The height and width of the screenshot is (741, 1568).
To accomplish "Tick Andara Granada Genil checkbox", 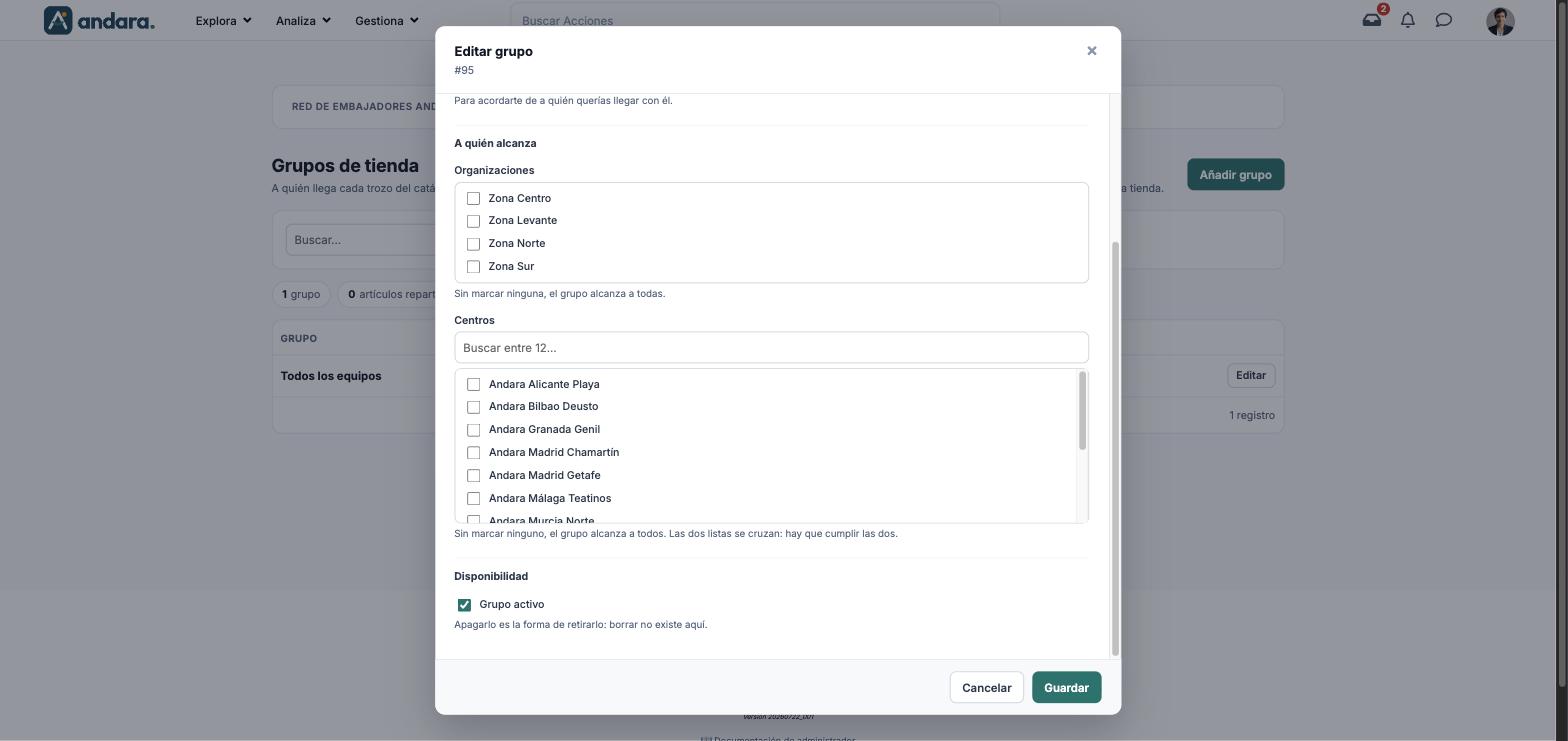I will 474,430.
